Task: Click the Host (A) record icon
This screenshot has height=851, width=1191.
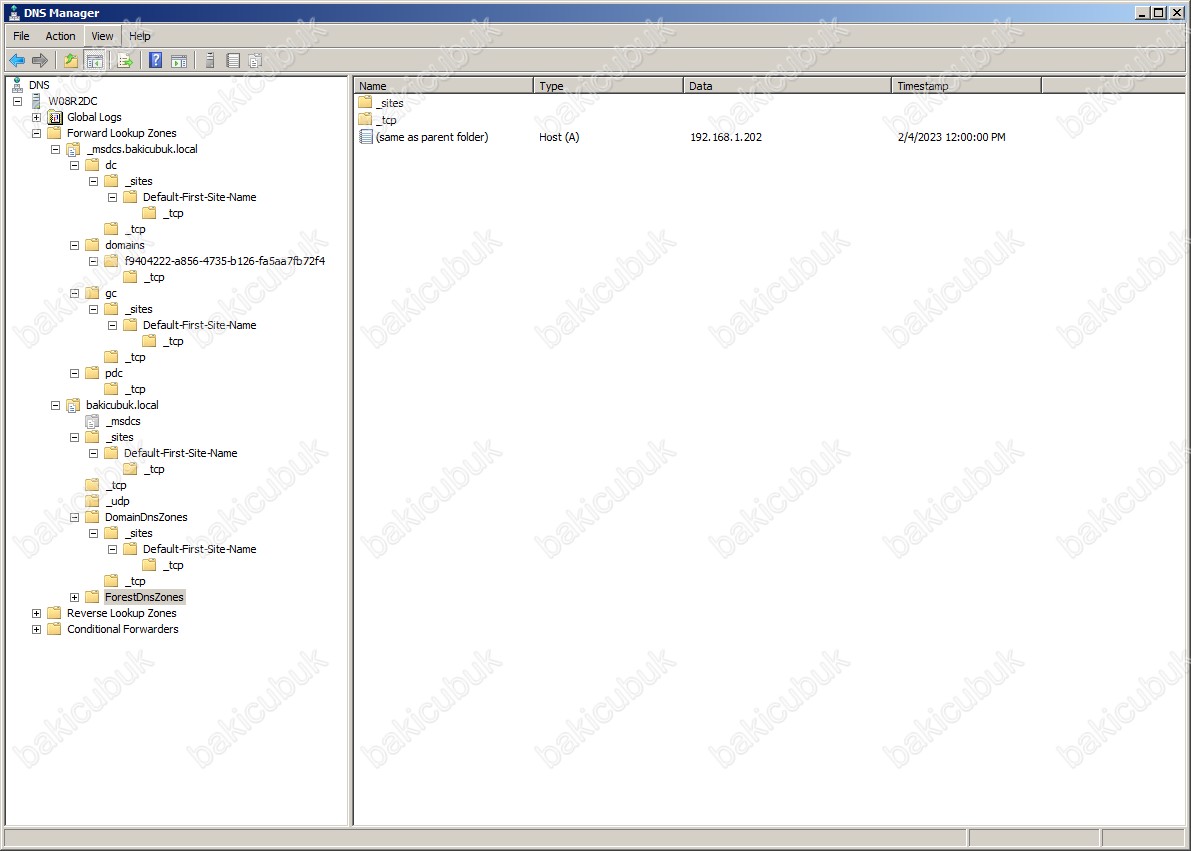Action: click(x=365, y=137)
